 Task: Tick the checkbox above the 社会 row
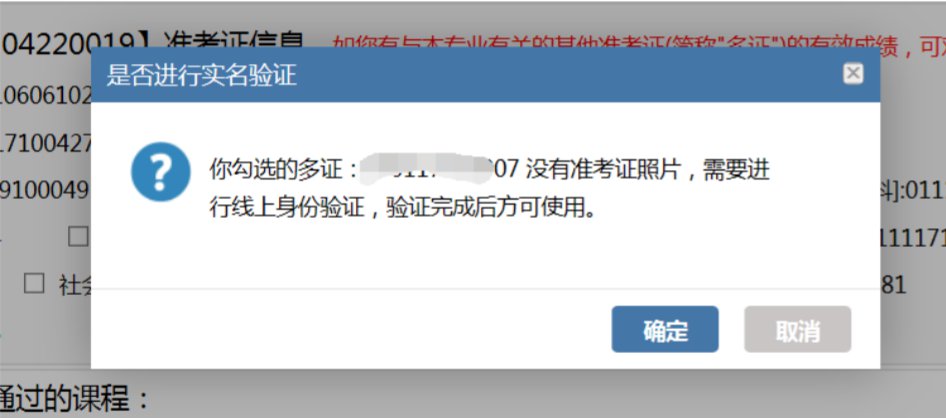click(x=78, y=237)
